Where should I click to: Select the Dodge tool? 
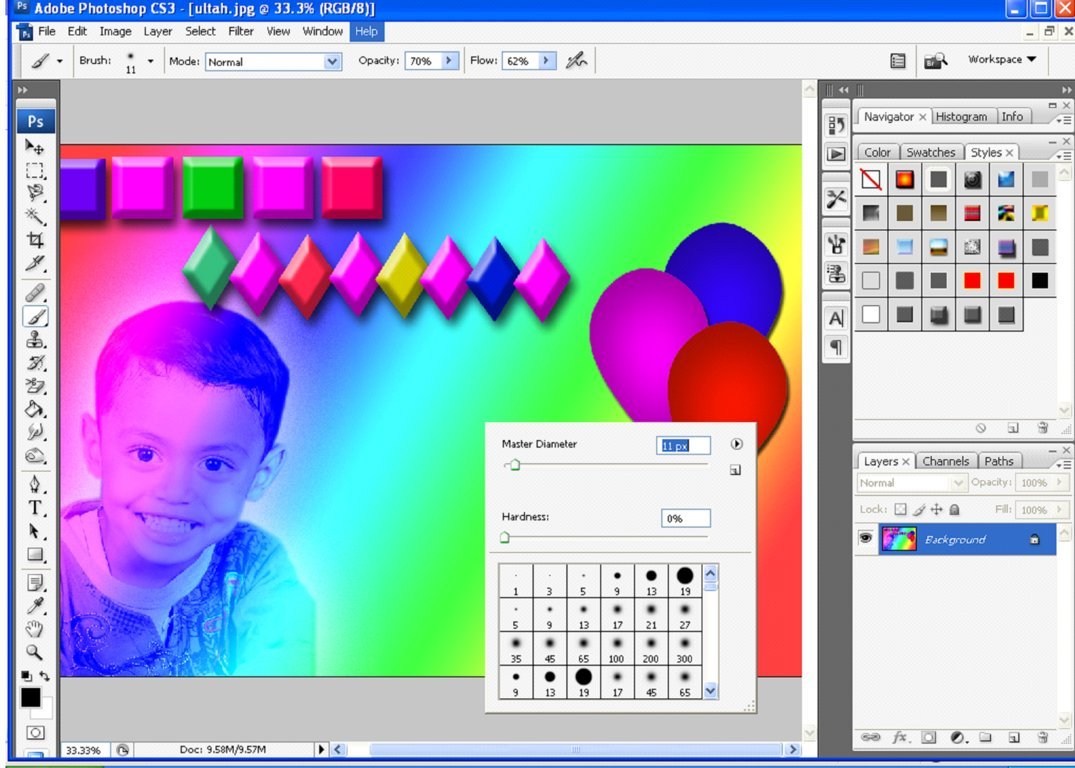34,455
